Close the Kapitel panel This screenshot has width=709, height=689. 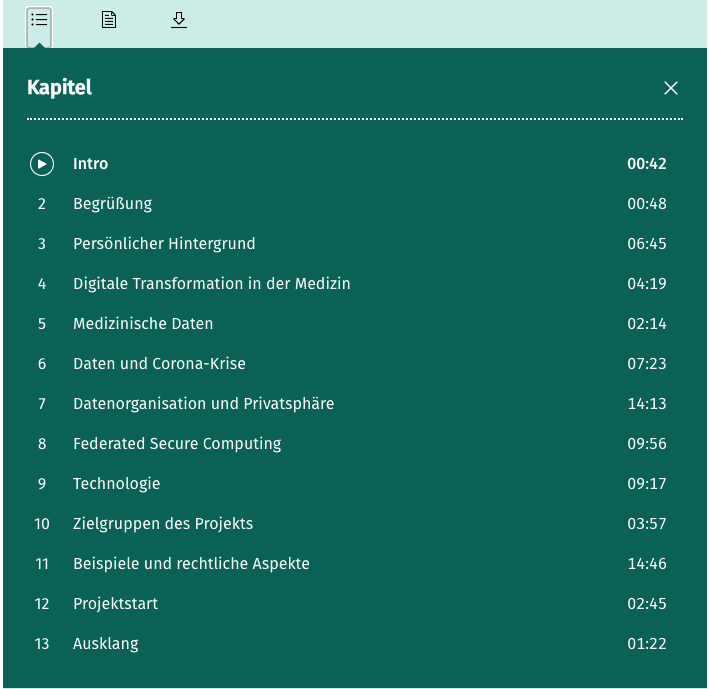click(671, 88)
